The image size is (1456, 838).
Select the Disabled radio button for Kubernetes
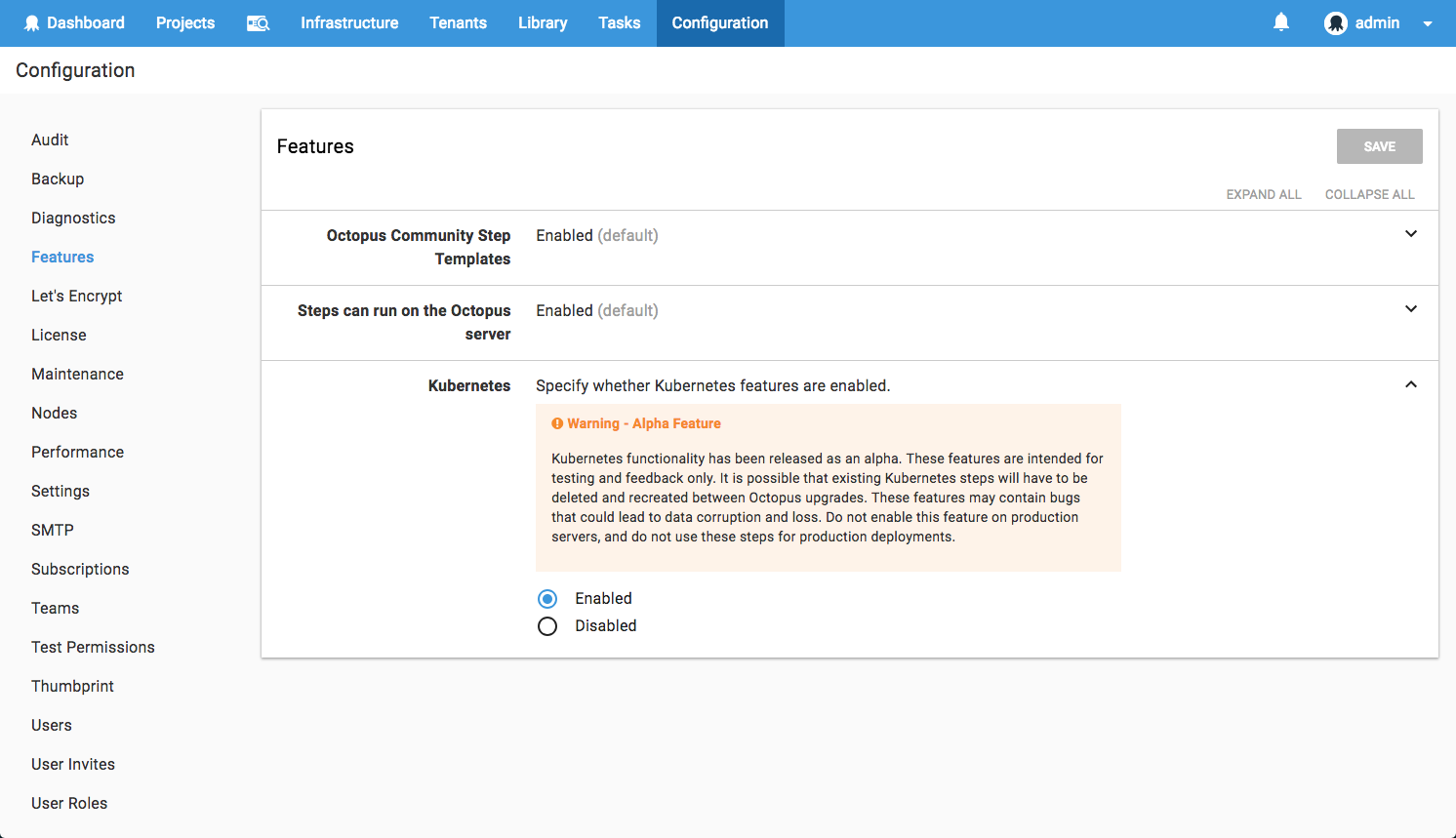tap(547, 626)
